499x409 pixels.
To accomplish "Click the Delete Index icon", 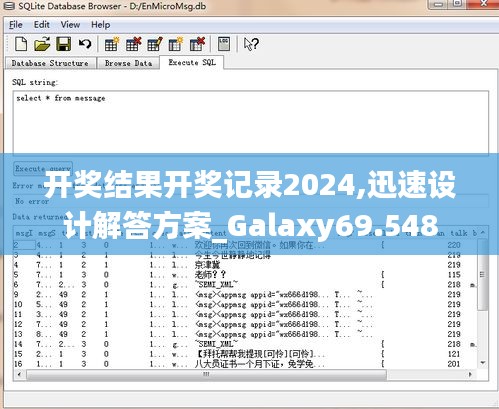I will (197, 44).
